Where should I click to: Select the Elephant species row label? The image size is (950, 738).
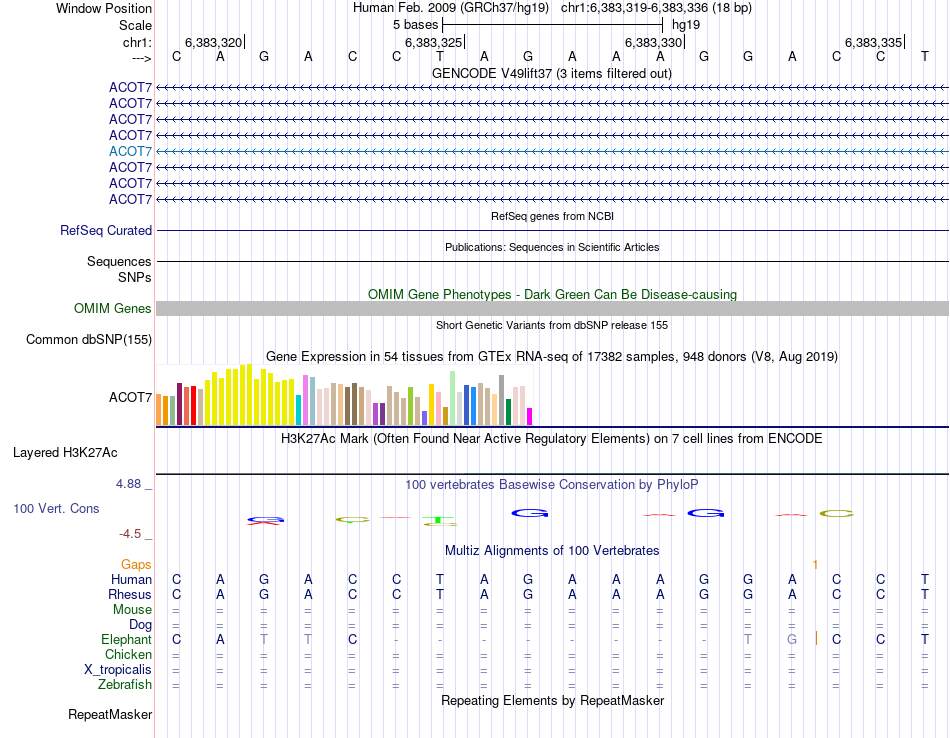tap(127, 640)
